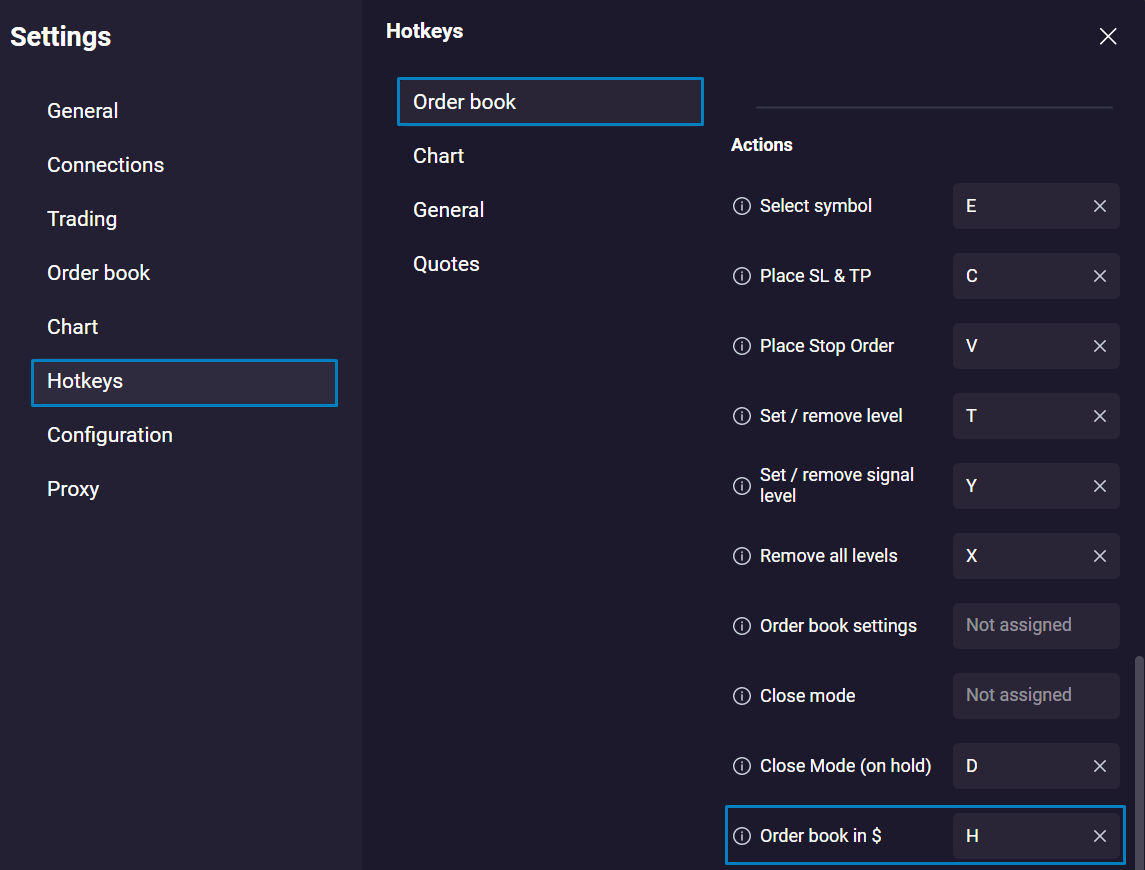This screenshot has width=1145, height=870.
Task: Edit the Order book in $ hotkey field
Action: click(x=1035, y=836)
